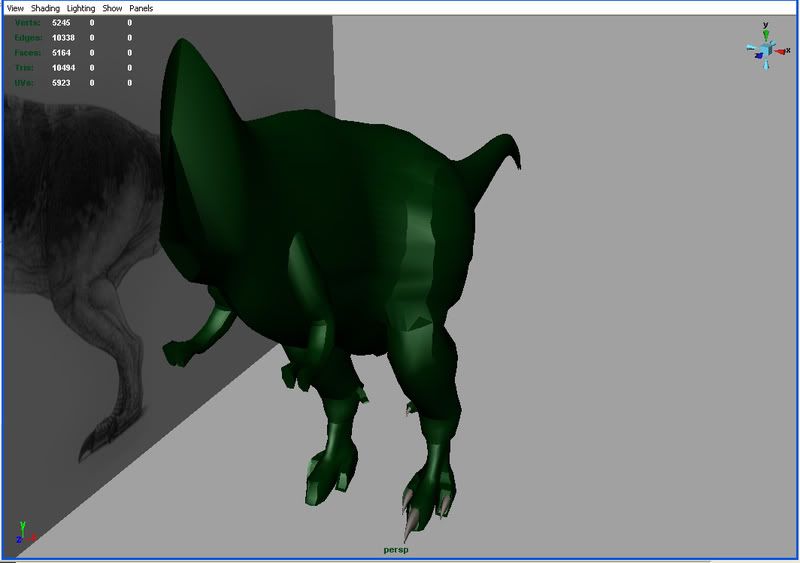Open the View menu
This screenshot has width=800, height=563.
click(15, 8)
